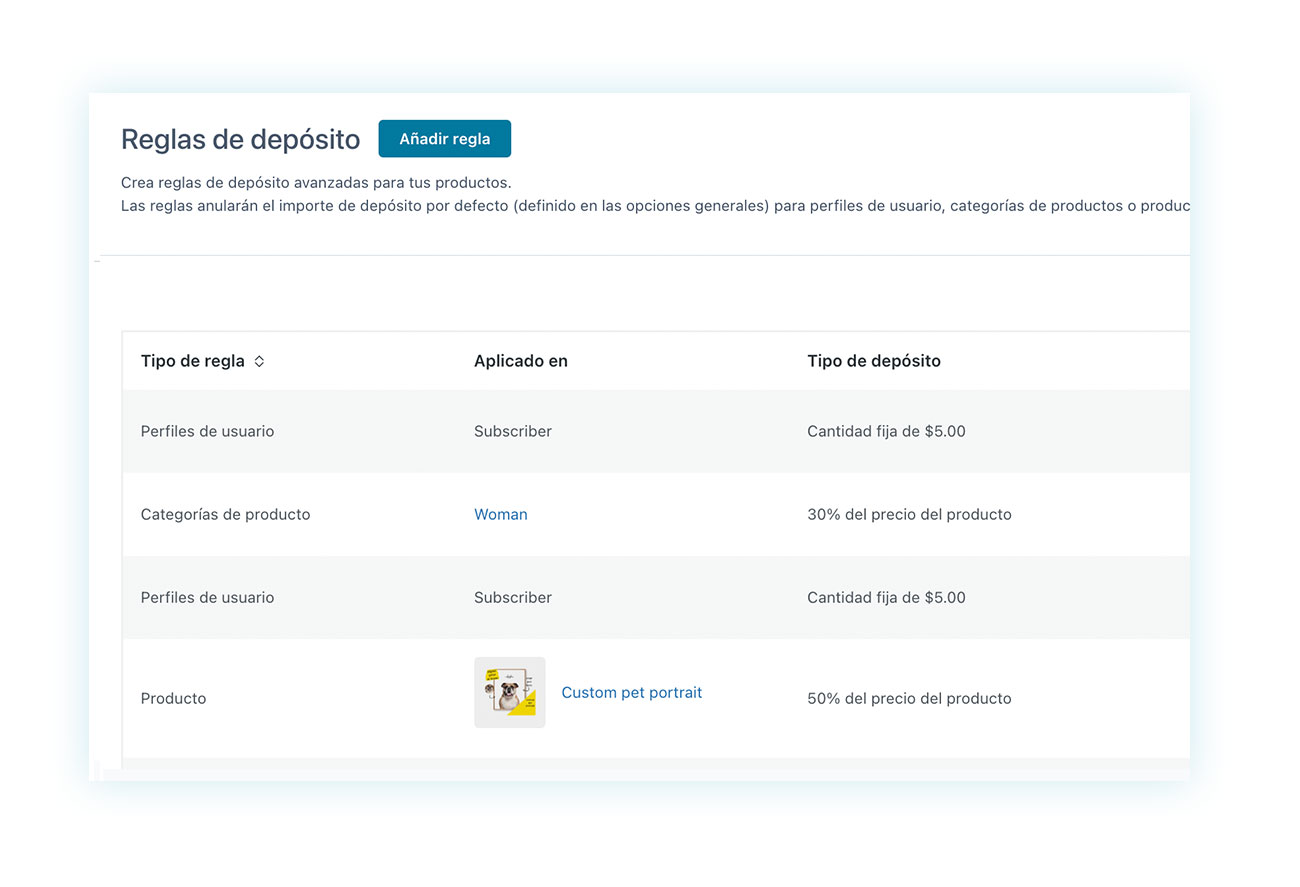Sort by Tipo de regla arrows icon
This screenshot has height=887, width=1300.
point(259,362)
